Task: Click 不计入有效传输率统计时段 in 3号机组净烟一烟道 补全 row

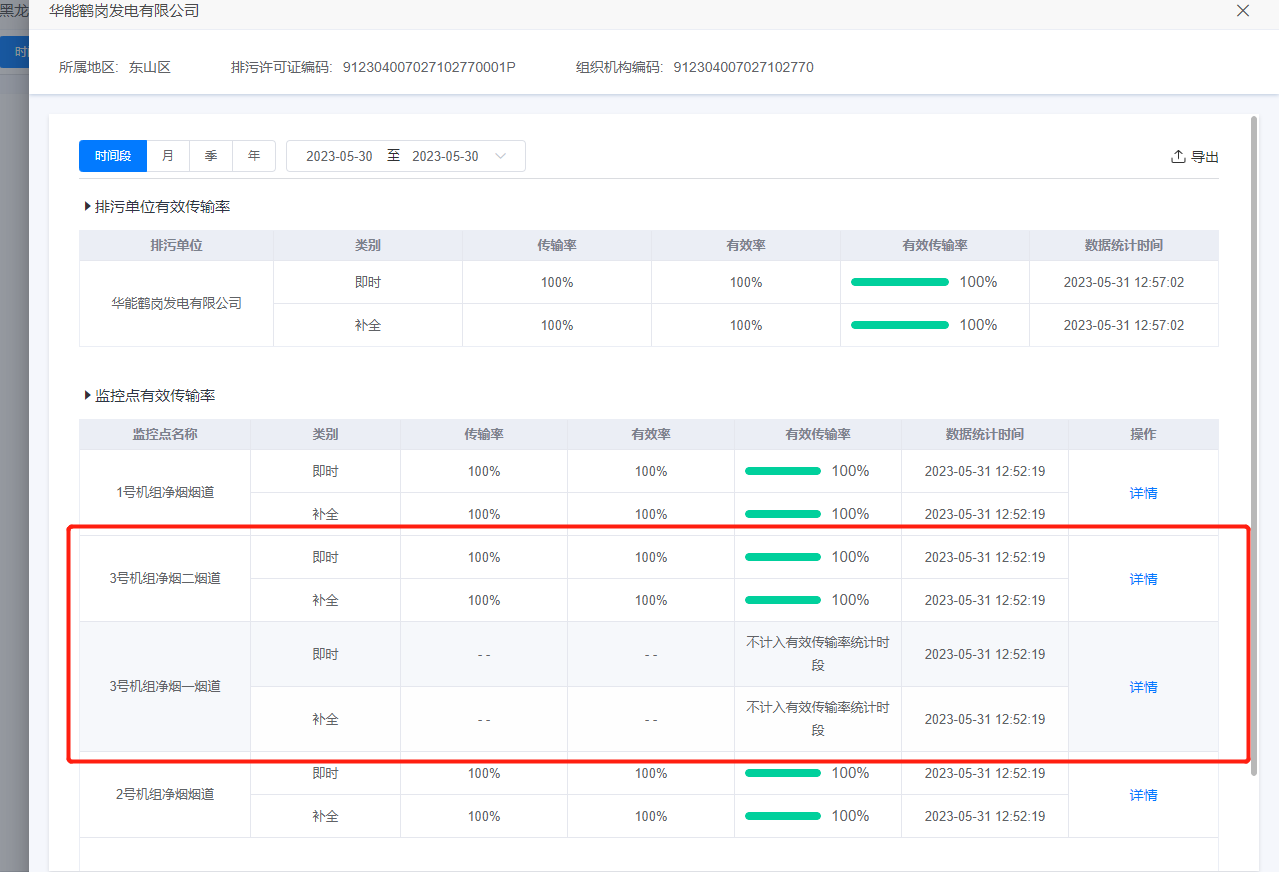Action: [x=818, y=719]
